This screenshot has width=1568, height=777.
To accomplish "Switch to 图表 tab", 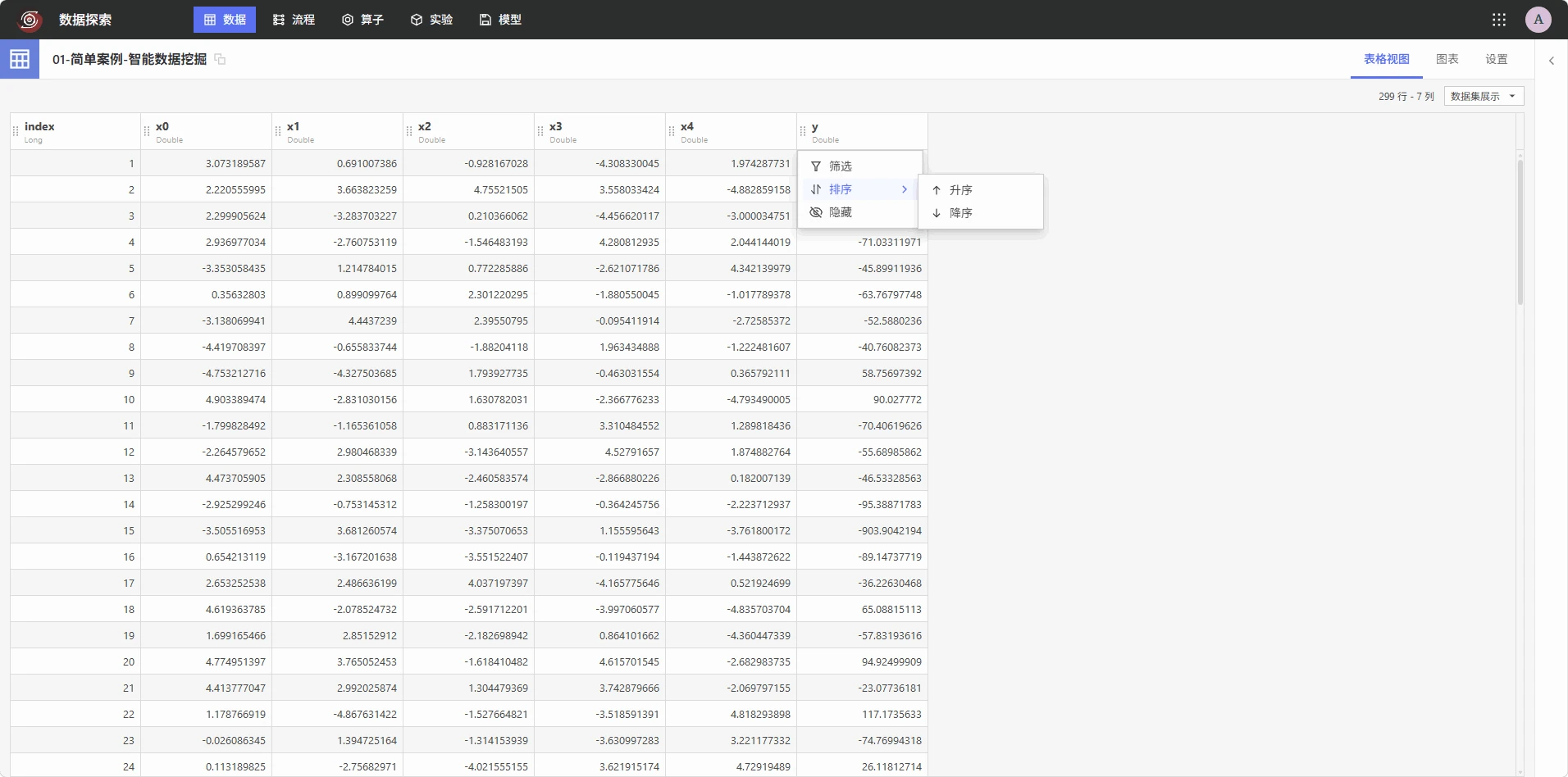I will [1447, 59].
